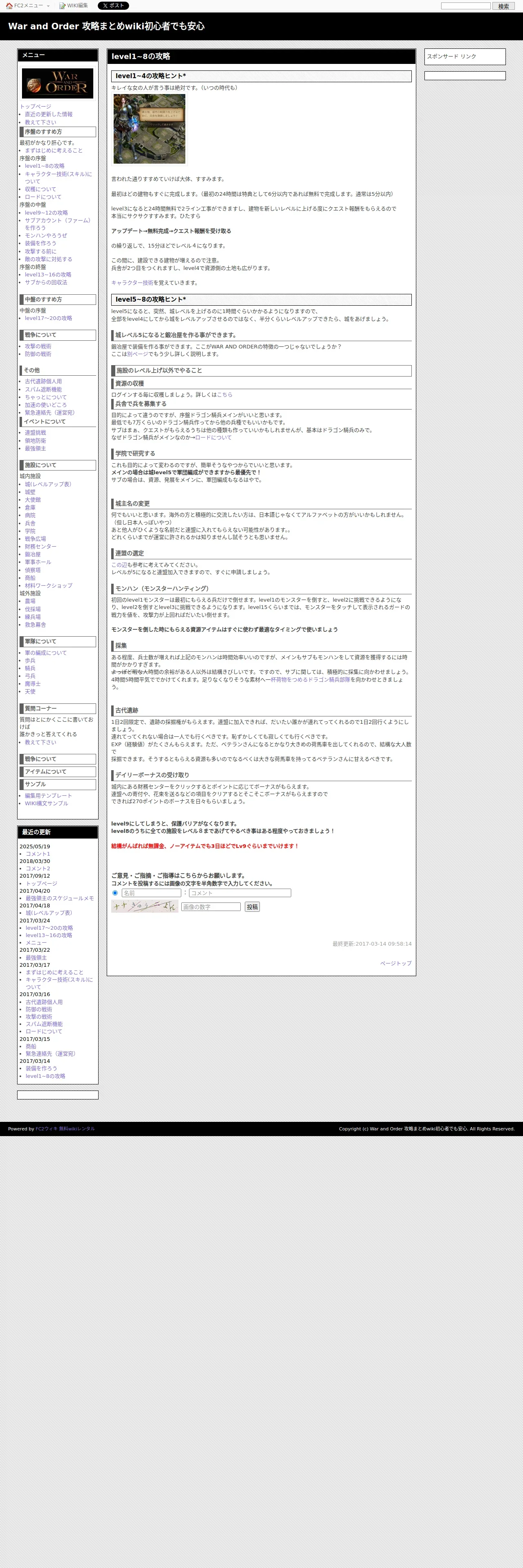Open 材料ワークショップ sidebar link
Image resolution: width=523 pixels, height=1568 pixels.
[x=49, y=586]
